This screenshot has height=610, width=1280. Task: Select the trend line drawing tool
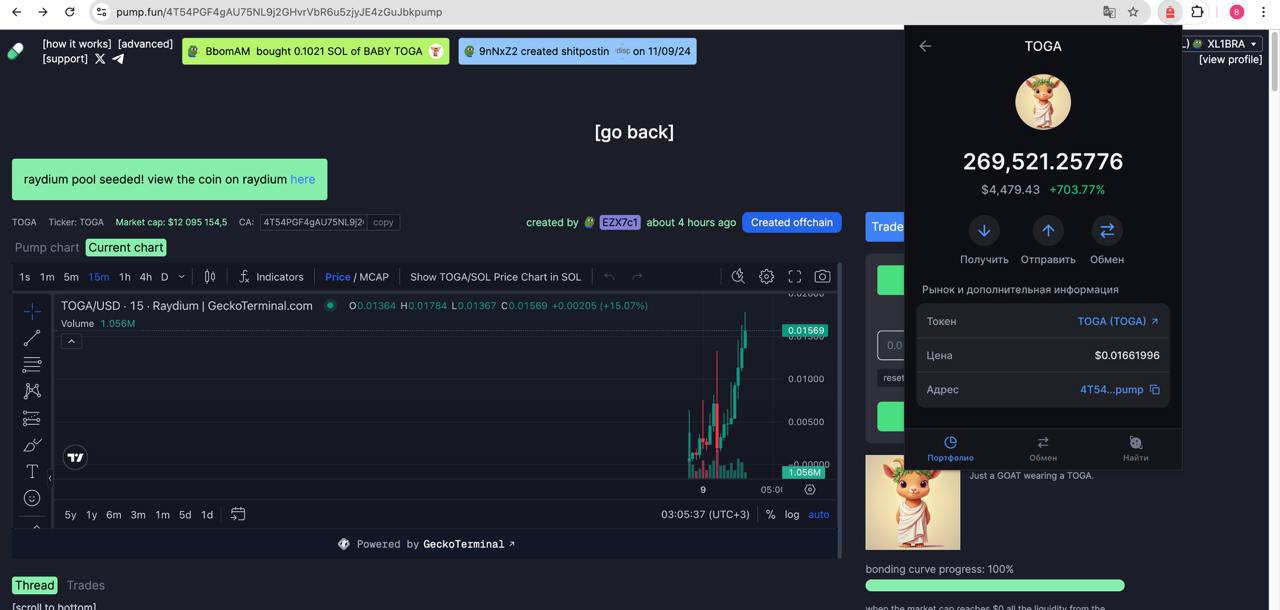click(32, 338)
